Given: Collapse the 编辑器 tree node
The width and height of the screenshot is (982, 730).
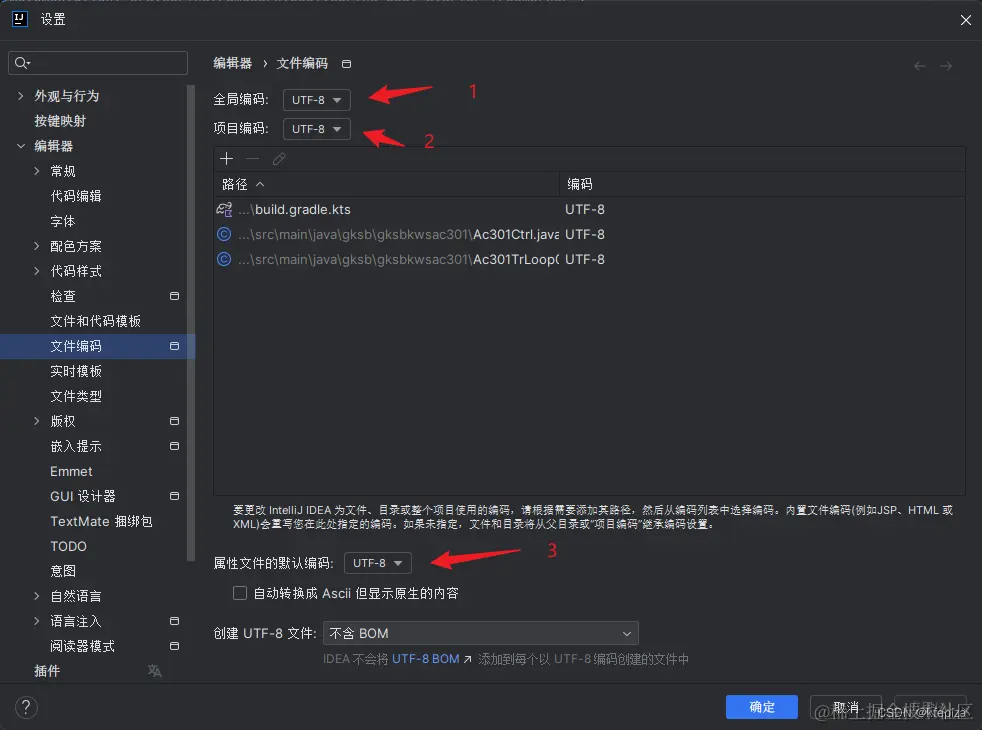Looking at the screenshot, I should 22,145.
